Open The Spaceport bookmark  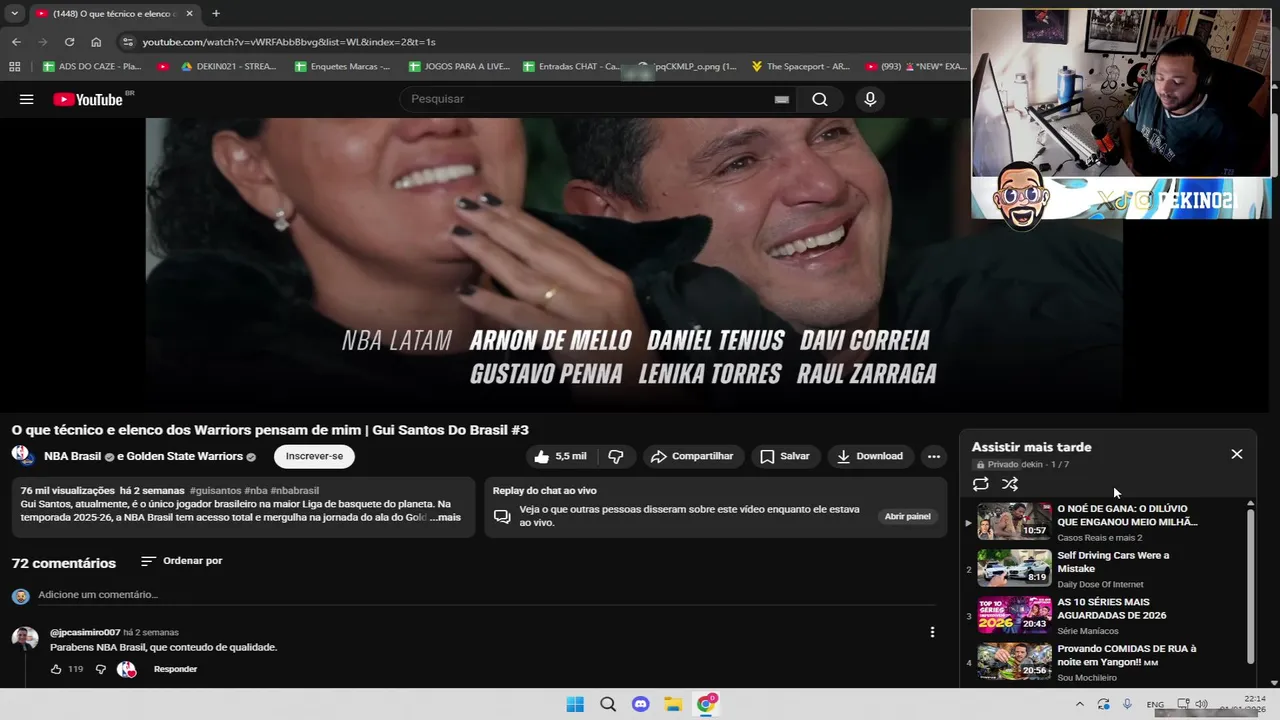[800, 67]
